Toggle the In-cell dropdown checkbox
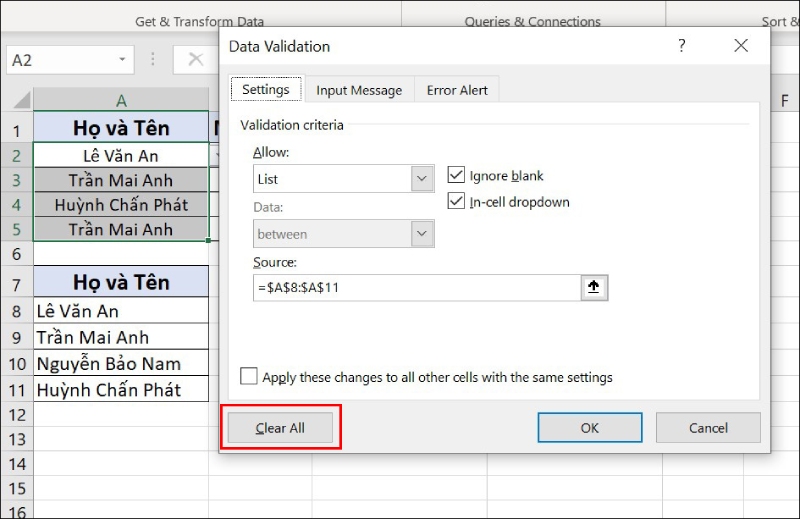800x519 pixels. point(456,201)
